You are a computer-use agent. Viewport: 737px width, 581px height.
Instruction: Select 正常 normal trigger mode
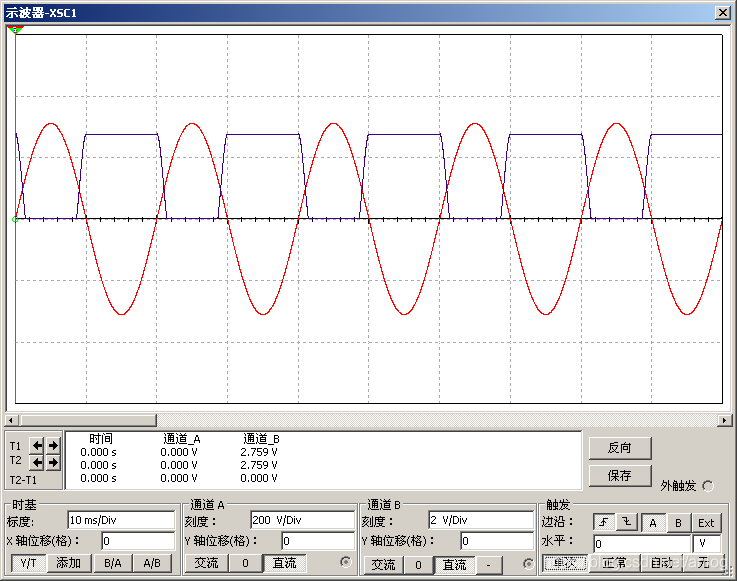click(x=614, y=563)
